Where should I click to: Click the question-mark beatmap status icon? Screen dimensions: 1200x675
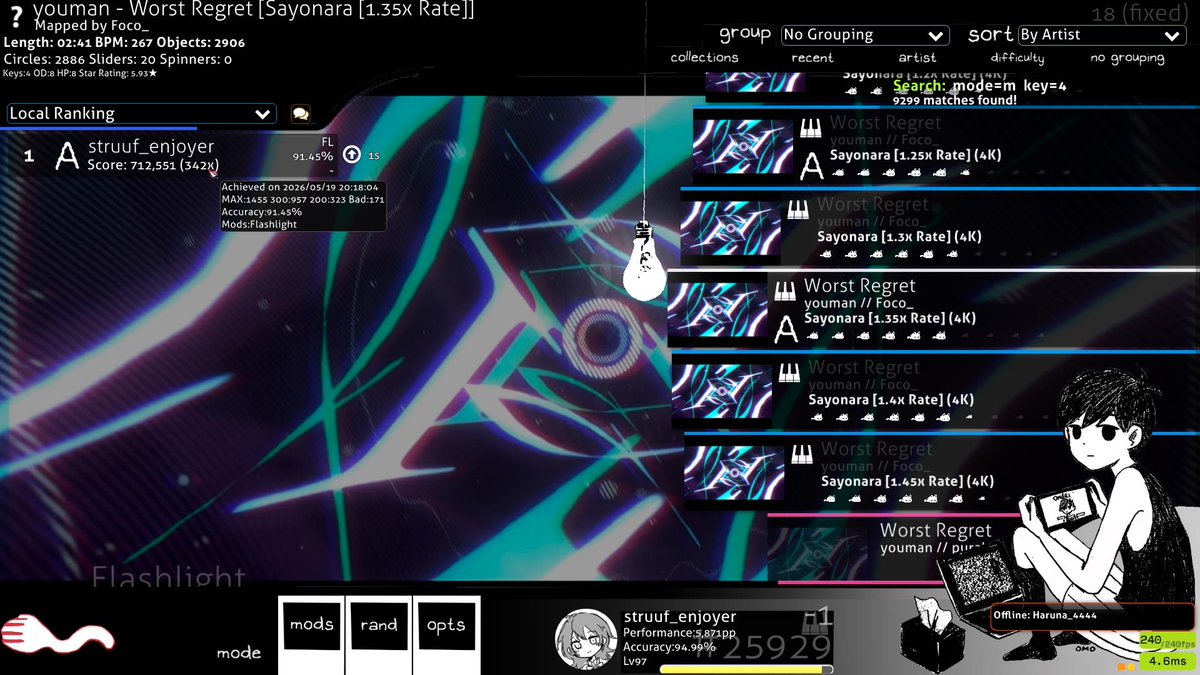(x=16, y=16)
